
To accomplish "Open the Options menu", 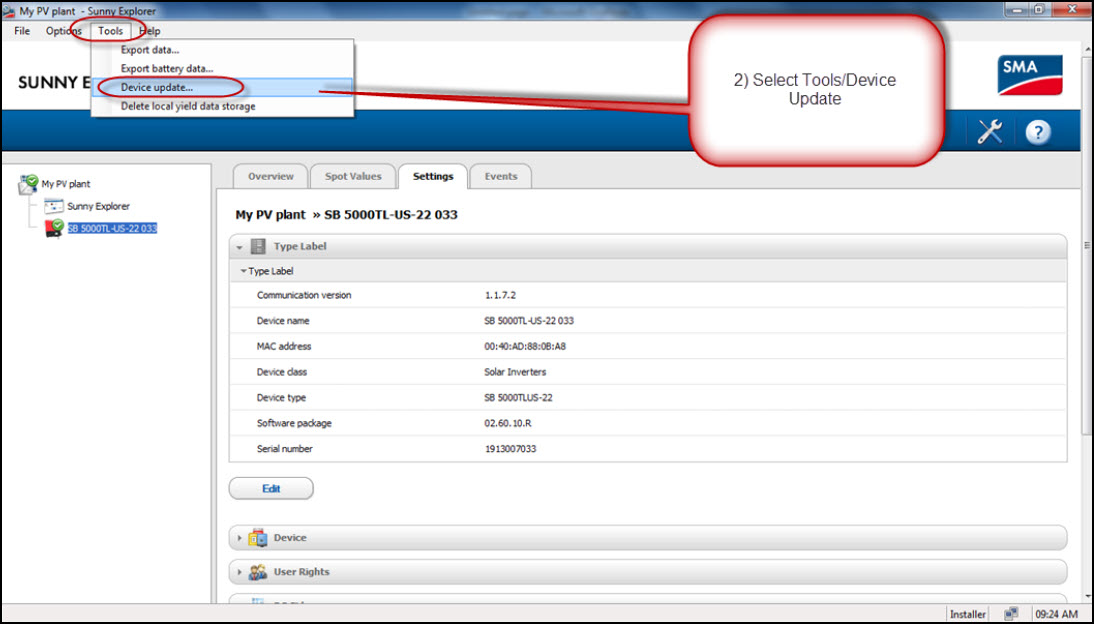I will tap(63, 31).
